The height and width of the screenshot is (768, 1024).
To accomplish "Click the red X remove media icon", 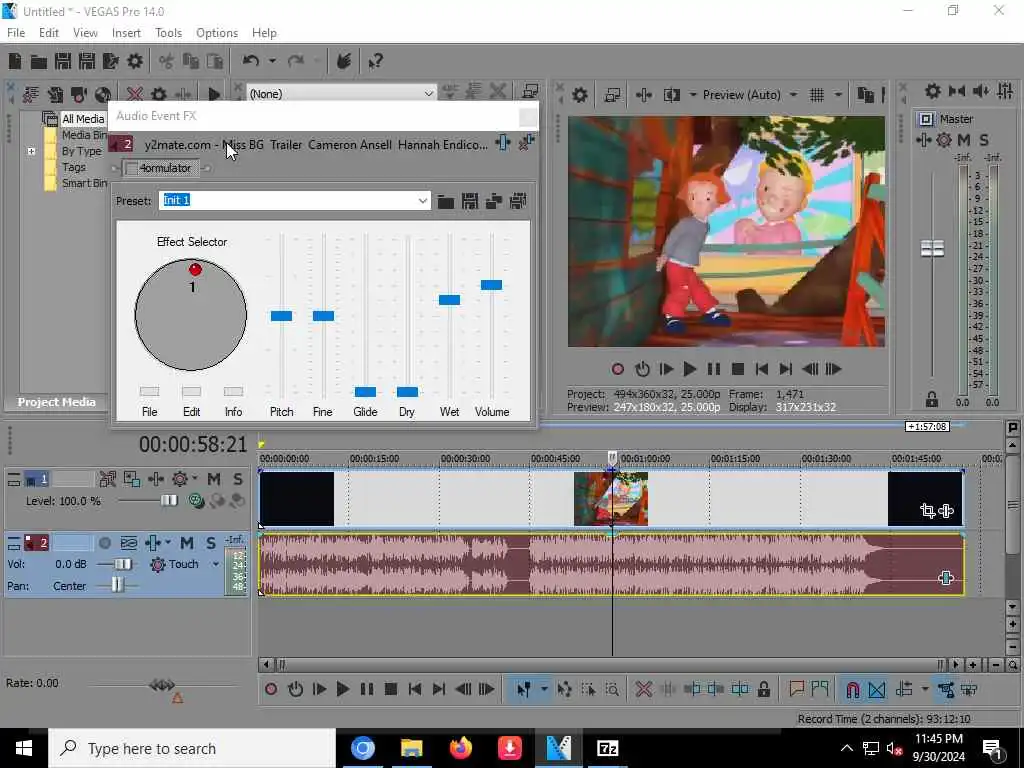I will (135, 94).
